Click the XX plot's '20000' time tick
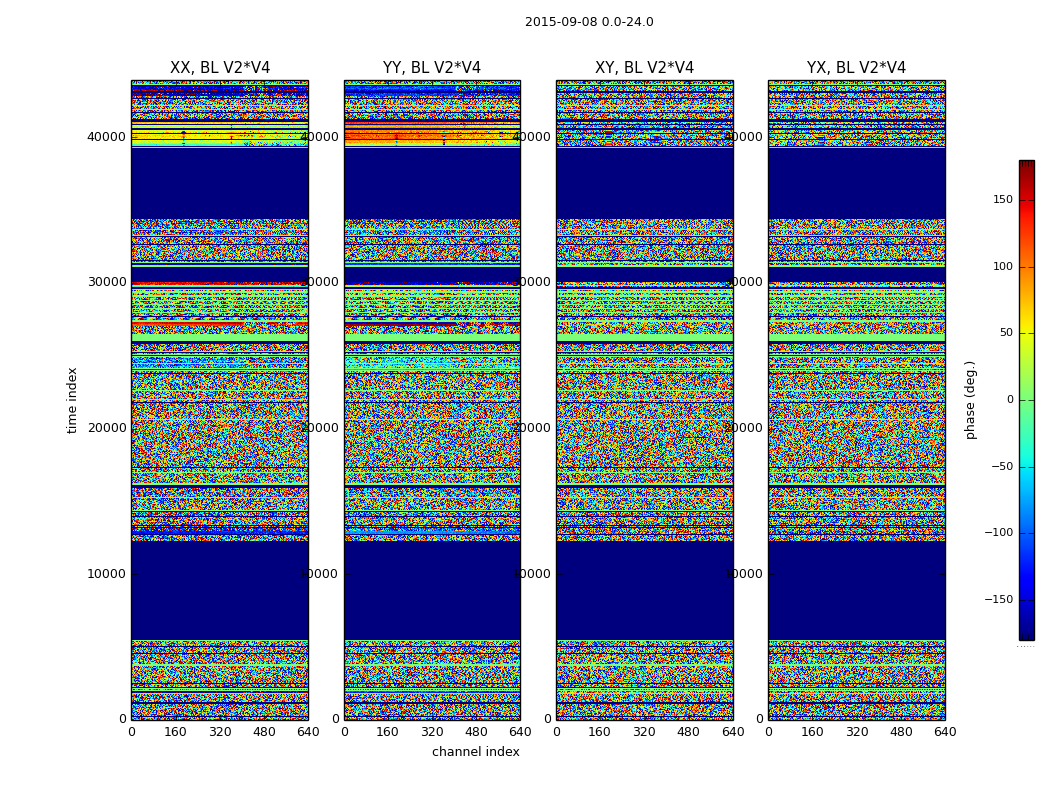The height and width of the screenshot is (800, 1050). 106,428
